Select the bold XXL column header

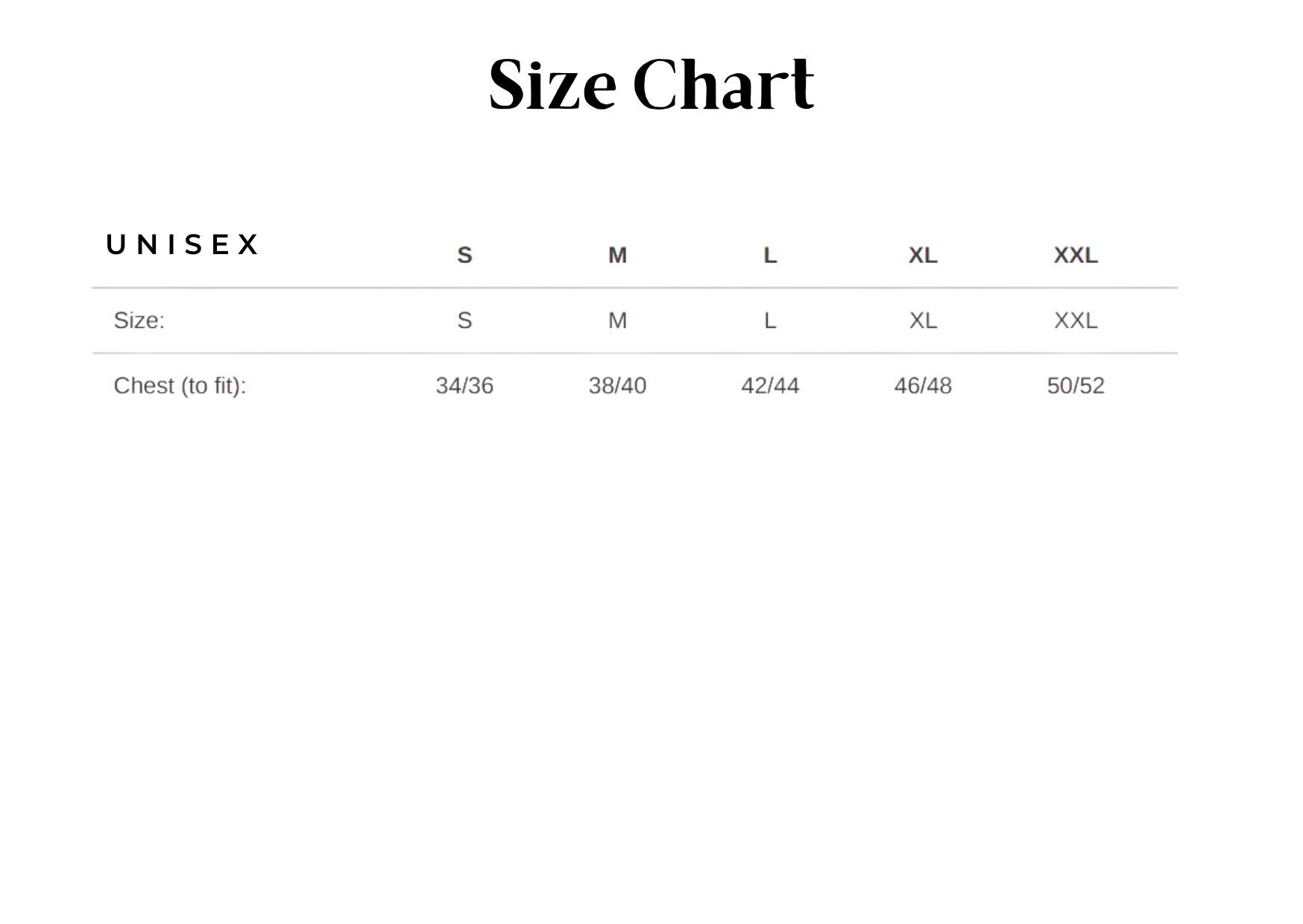click(x=1076, y=255)
